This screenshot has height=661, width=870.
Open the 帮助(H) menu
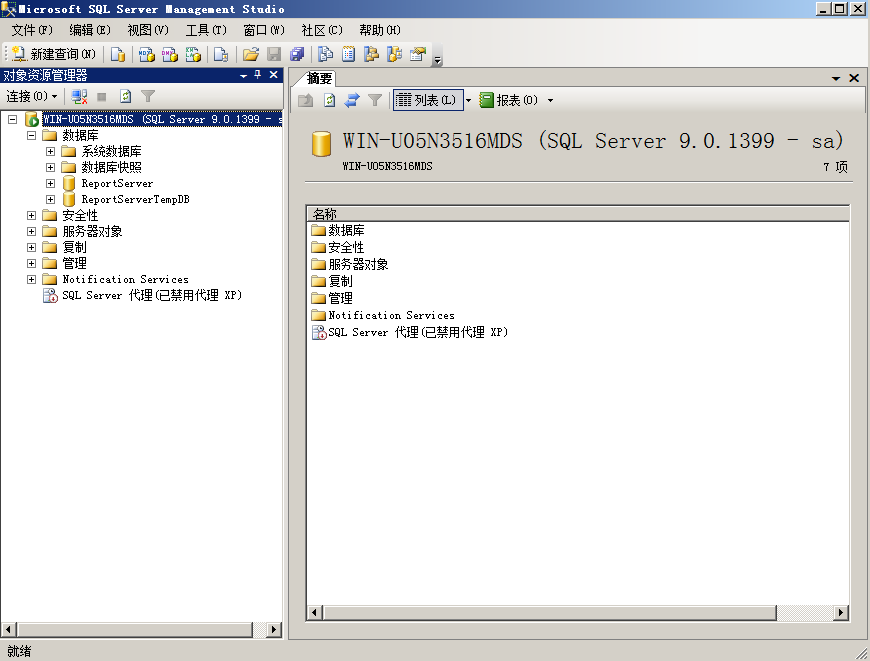point(380,30)
